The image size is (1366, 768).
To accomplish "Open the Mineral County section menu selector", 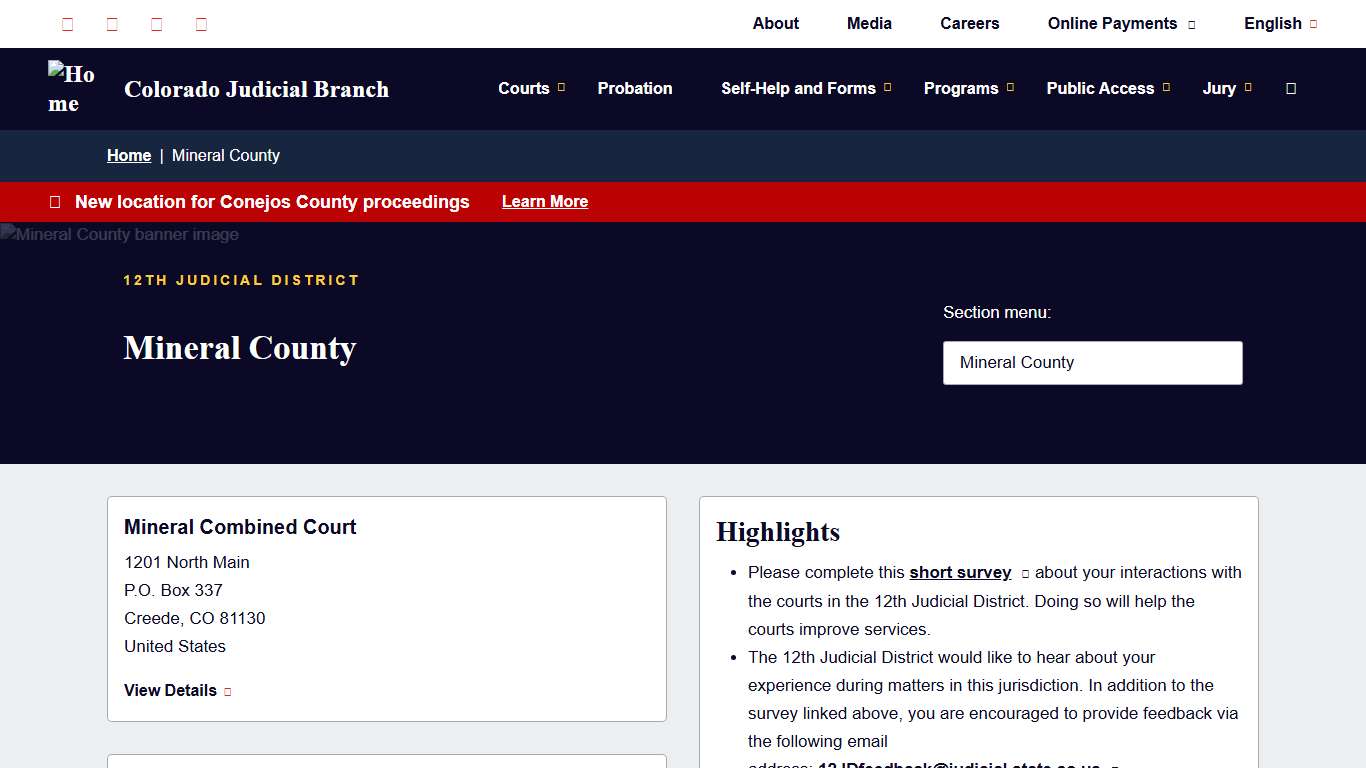I will [x=1092, y=362].
